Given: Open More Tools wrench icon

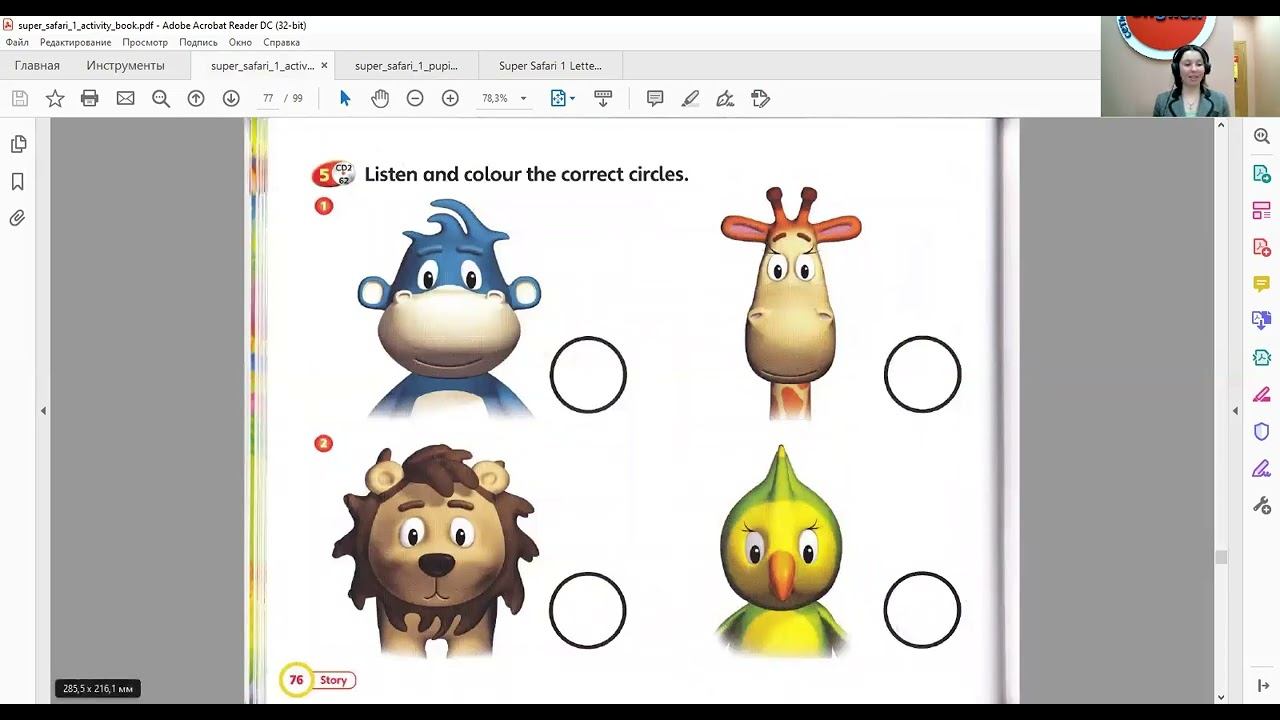Looking at the screenshot, I should pyautogui.click(x=1262, y=505).
